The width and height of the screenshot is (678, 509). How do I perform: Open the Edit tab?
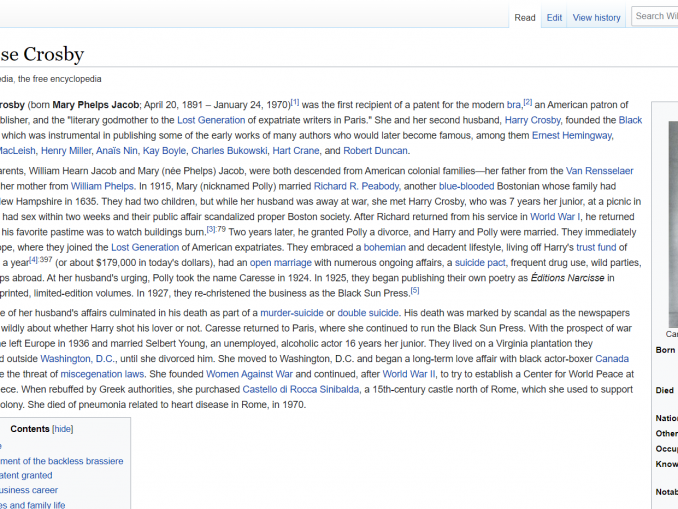tap(554, 18)
